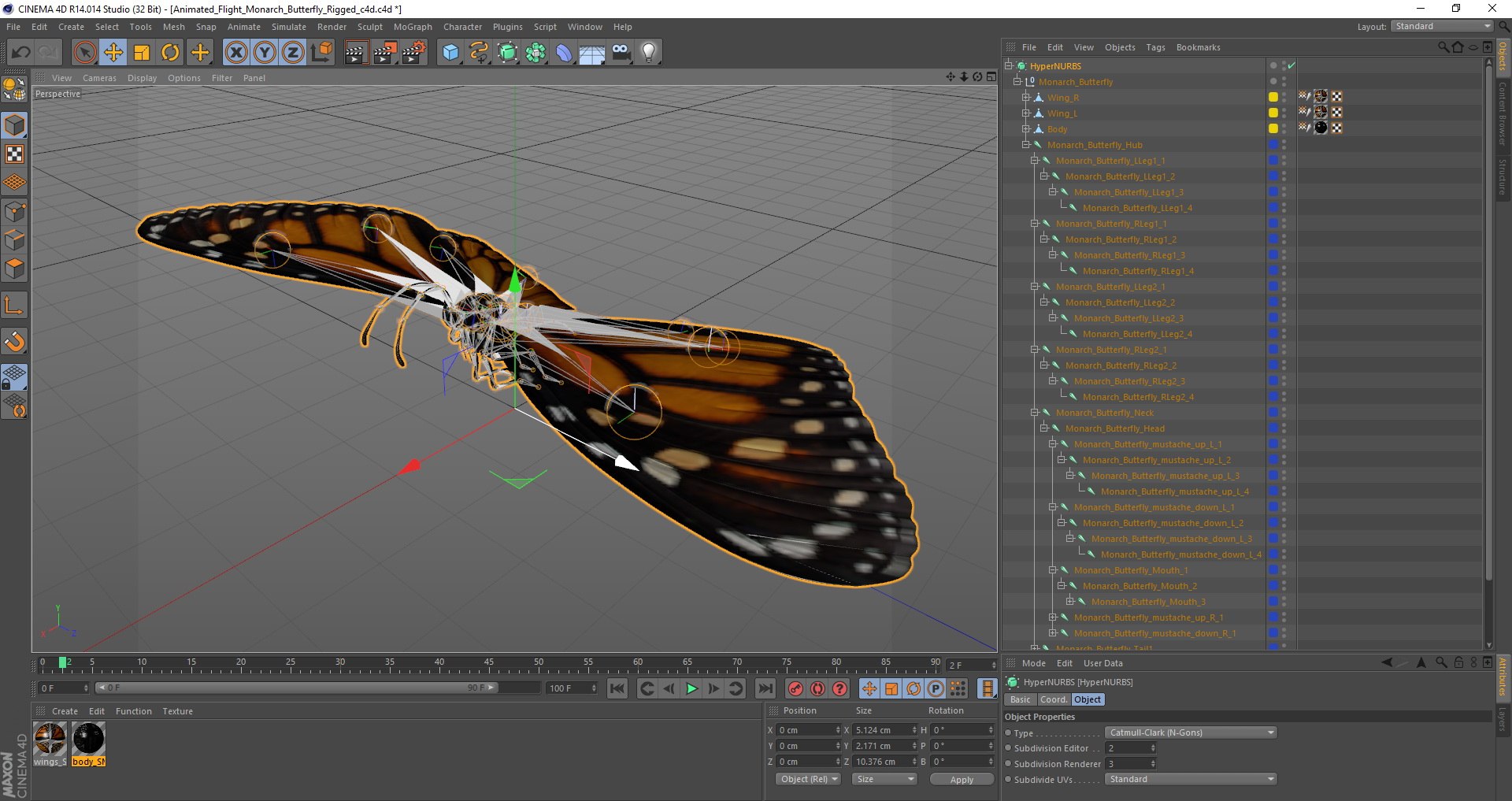
Task: Open the Camera object icon
Action: pyautogui.click(x=621, y=53)
